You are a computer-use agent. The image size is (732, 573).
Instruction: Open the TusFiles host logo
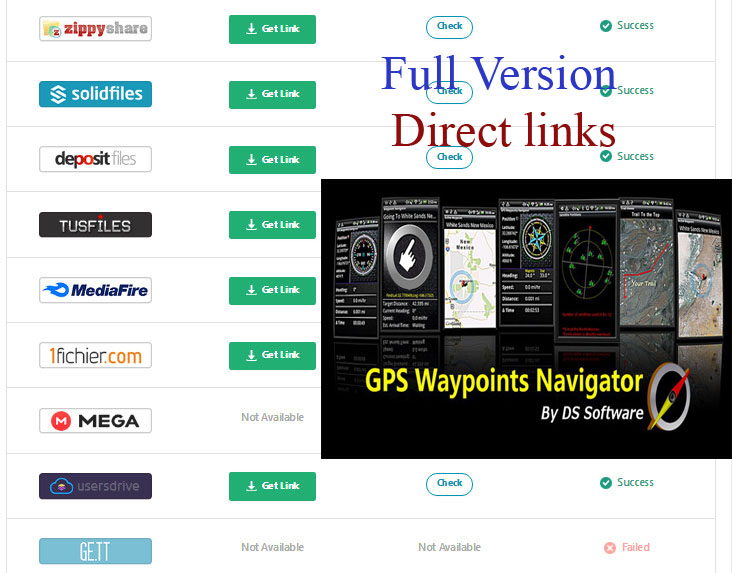pyautogui.click(x=95, y=225)
